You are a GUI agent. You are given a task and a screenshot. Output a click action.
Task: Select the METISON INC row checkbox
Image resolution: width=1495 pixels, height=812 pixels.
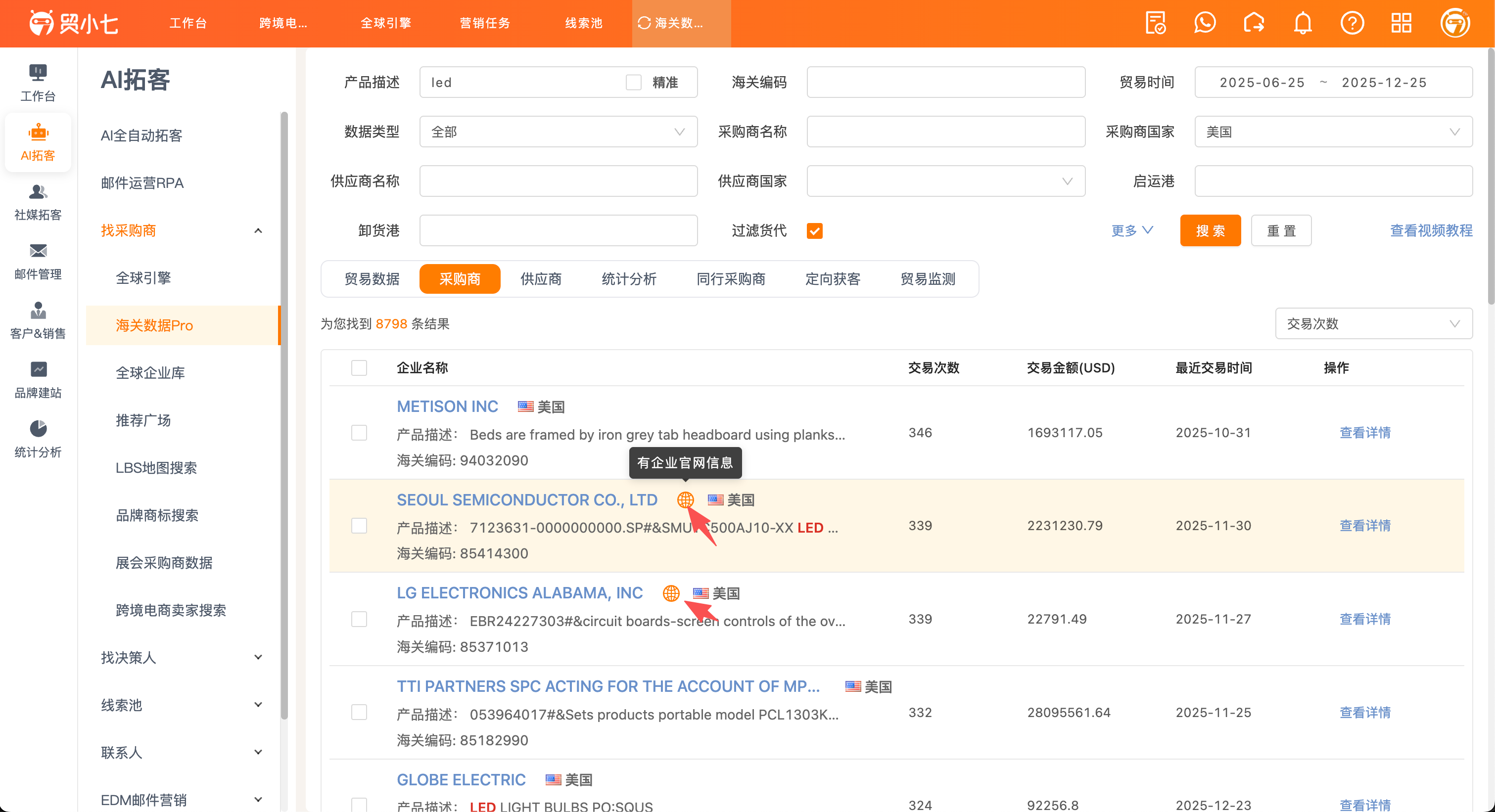click(x=359, y=433)
